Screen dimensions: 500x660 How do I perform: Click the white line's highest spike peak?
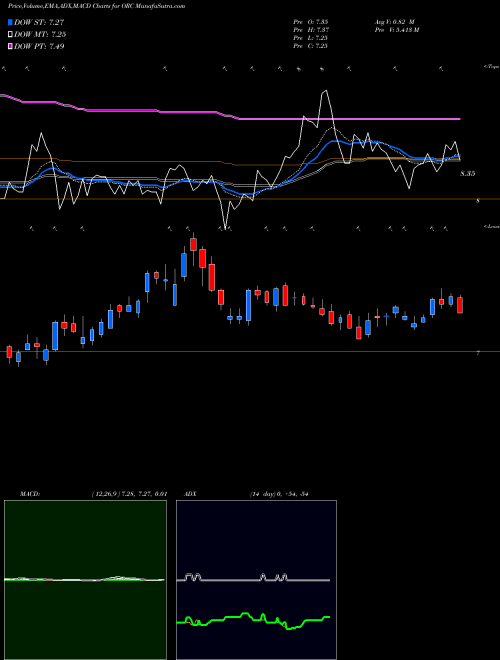coord(324,90)
